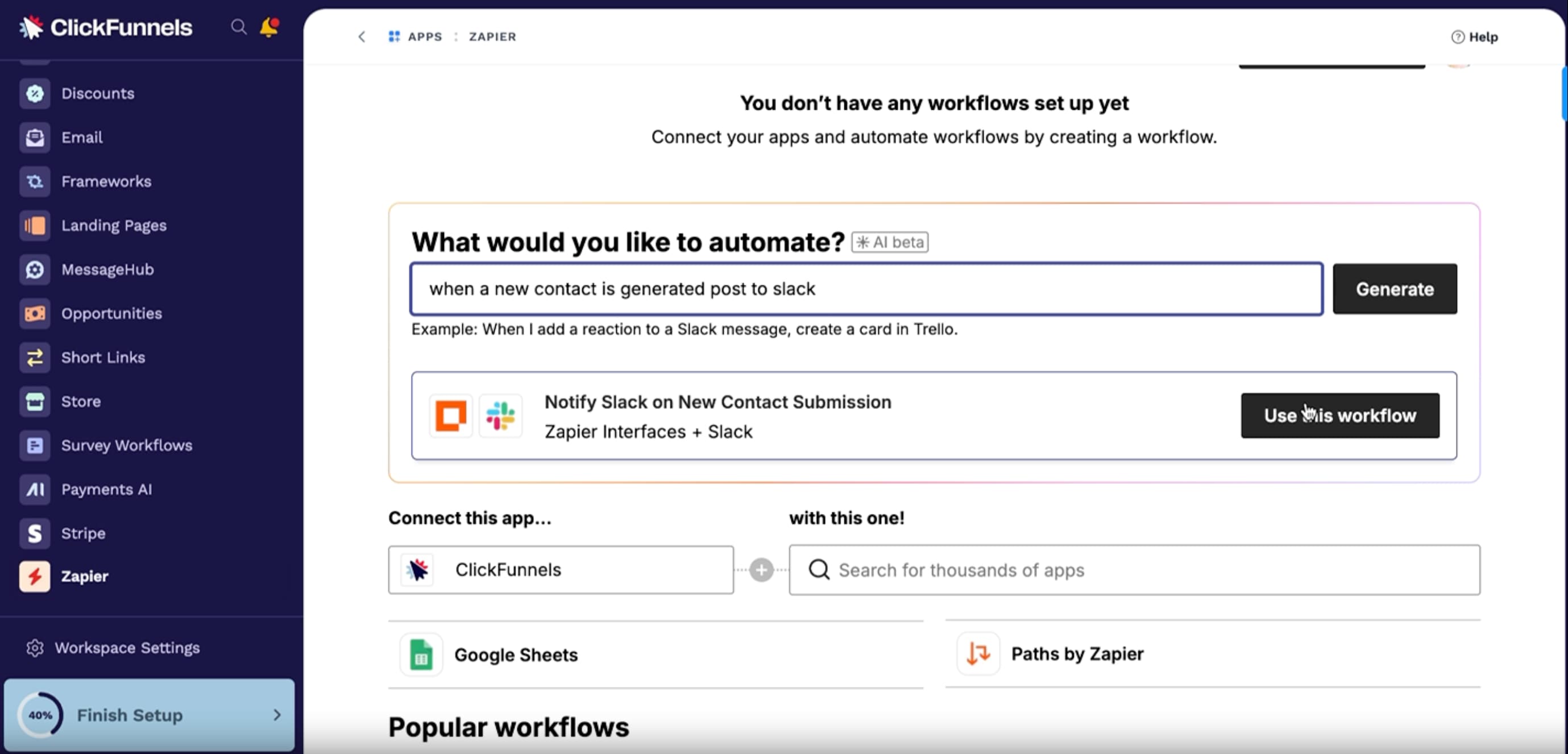This screenshot has height=754, width=1568.
Task: Select the ZAPIER breadcrumb item
Action: point(492,36)
